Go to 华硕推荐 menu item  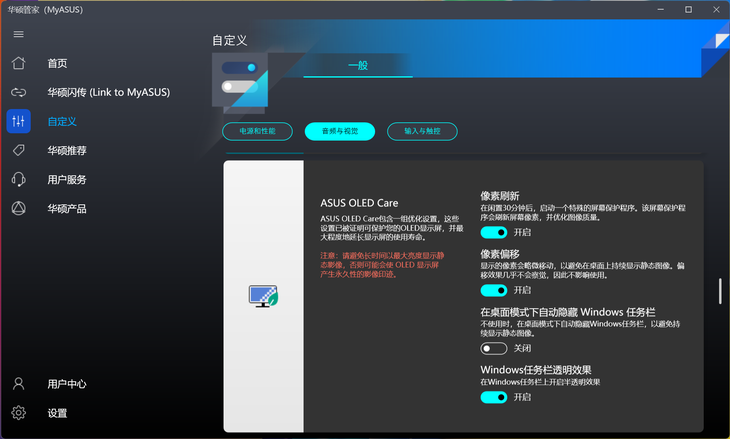tap(67, 150)
